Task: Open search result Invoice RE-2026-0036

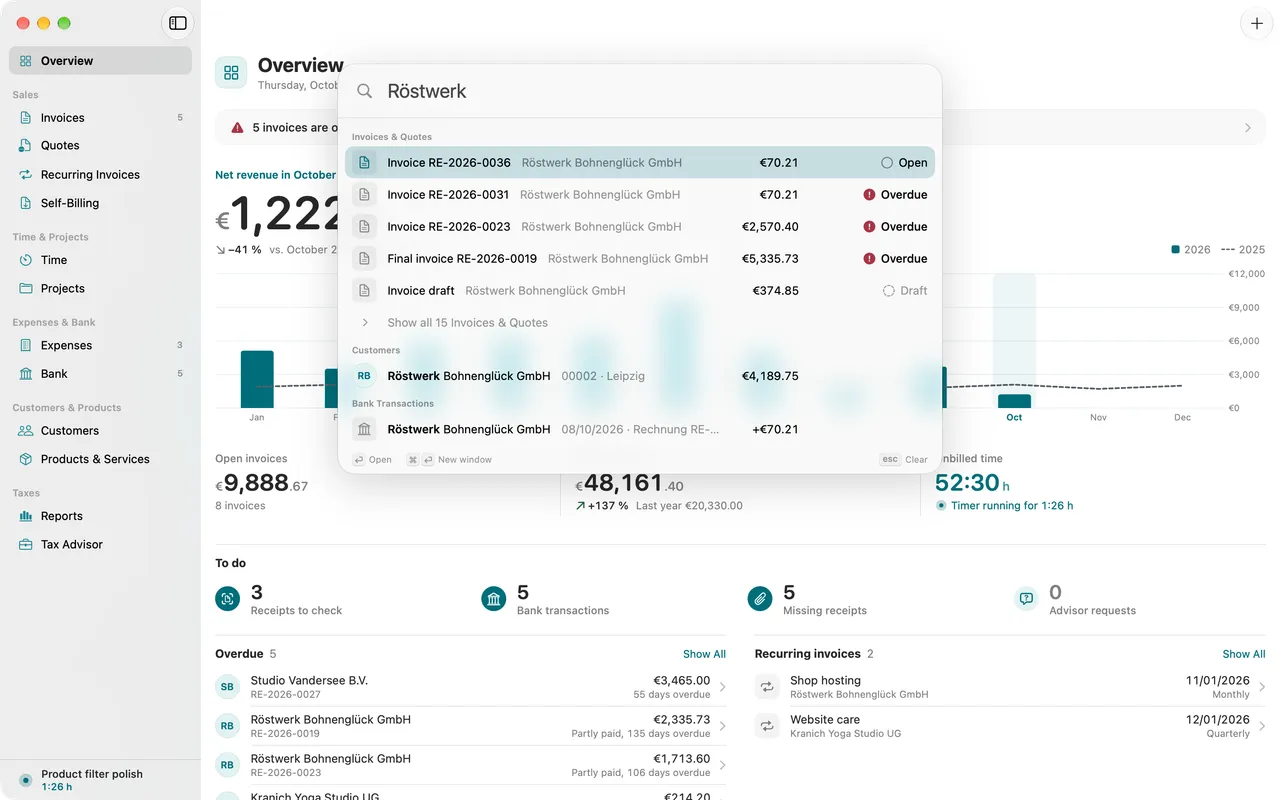Action: (x=640, y=163)
